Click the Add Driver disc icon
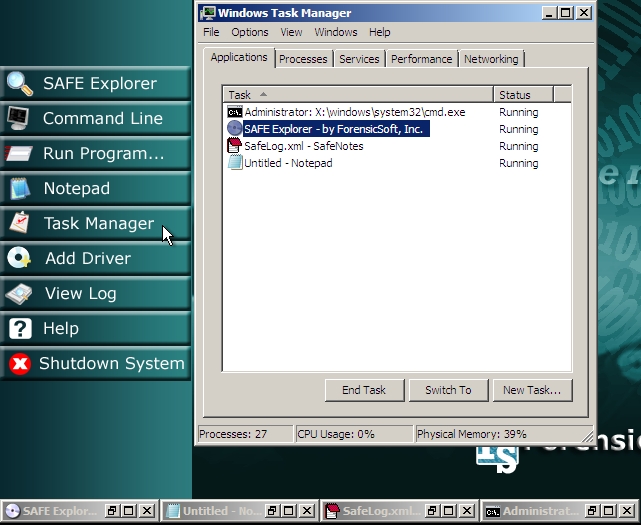The width and height of the screenshot is (641, 525). pos(19,258)
